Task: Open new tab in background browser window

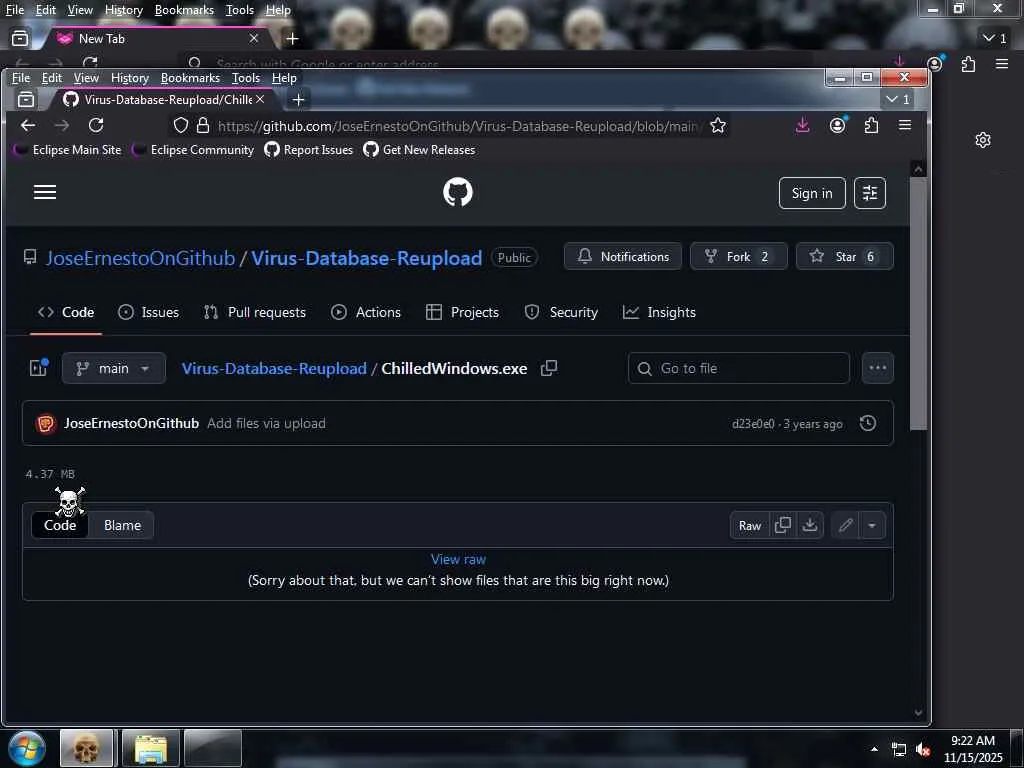Action: pos(292,39)
